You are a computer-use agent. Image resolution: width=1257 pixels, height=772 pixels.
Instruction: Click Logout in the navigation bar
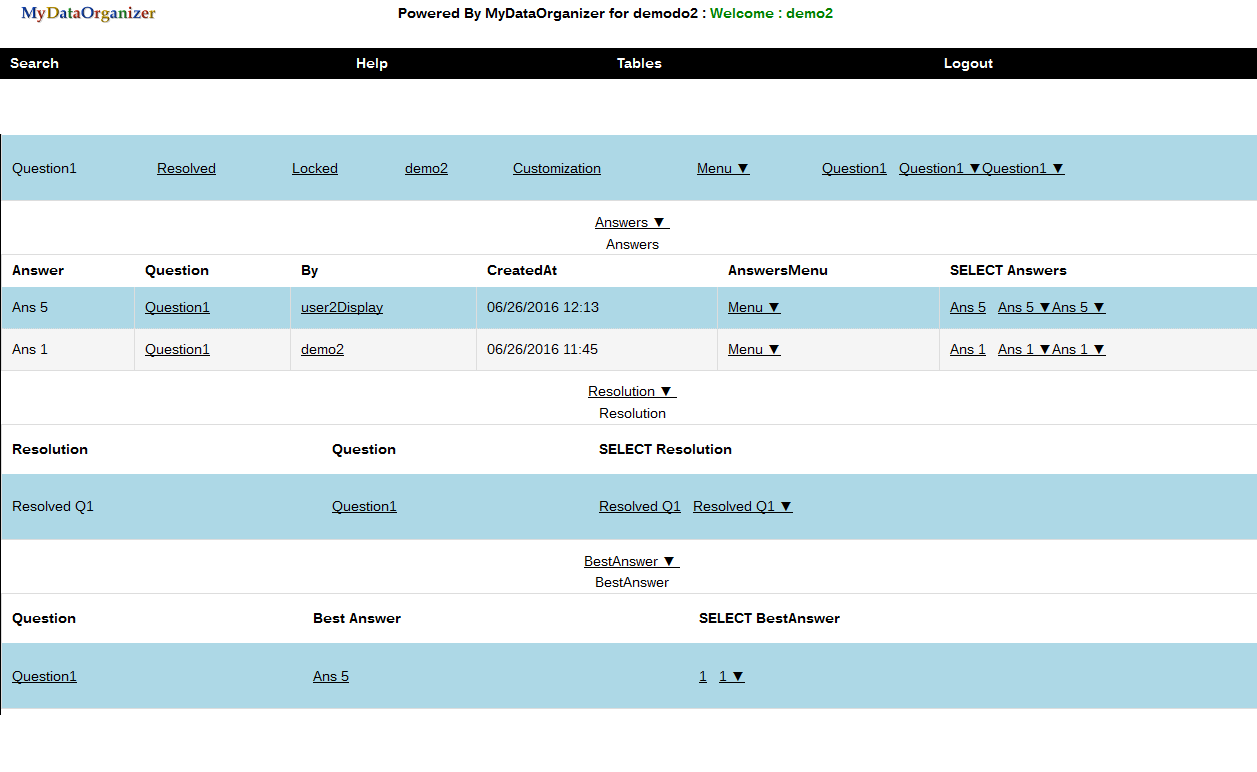(968, 63)
